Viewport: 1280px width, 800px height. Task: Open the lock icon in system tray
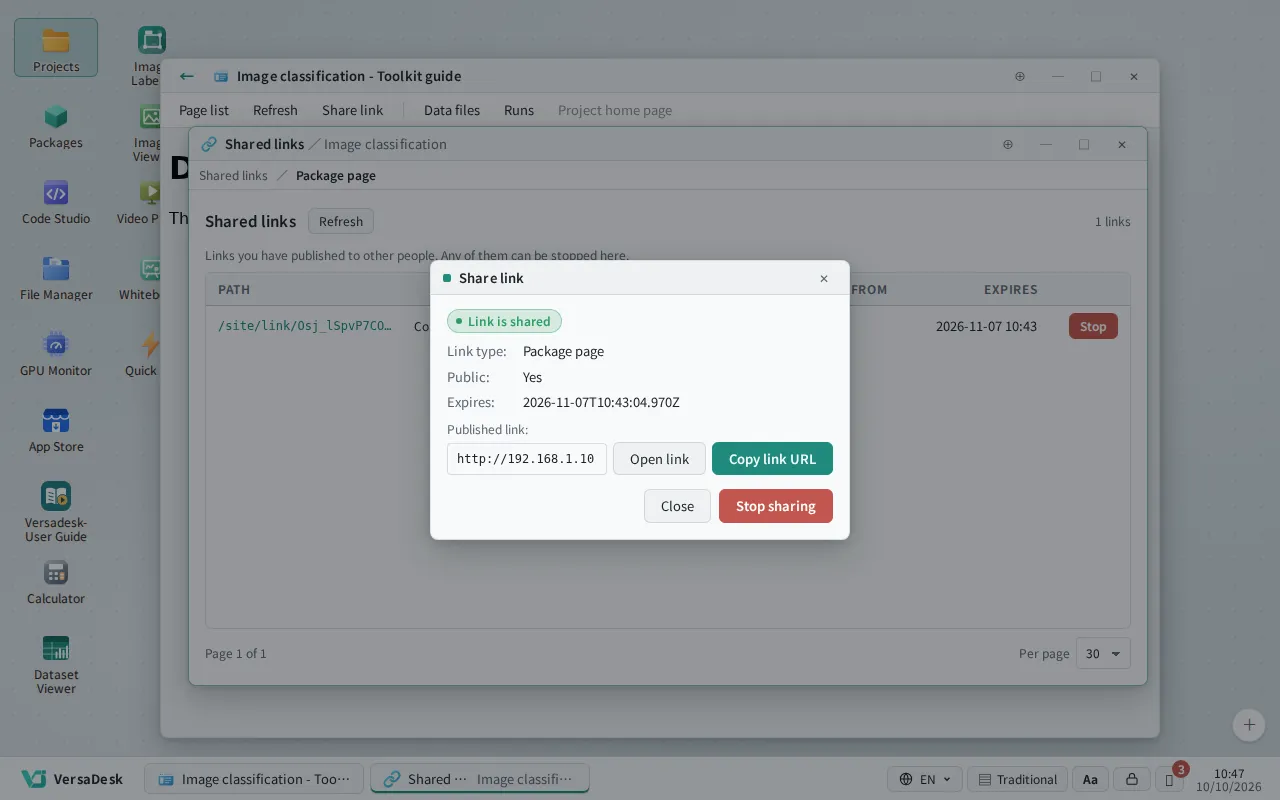1131,779
